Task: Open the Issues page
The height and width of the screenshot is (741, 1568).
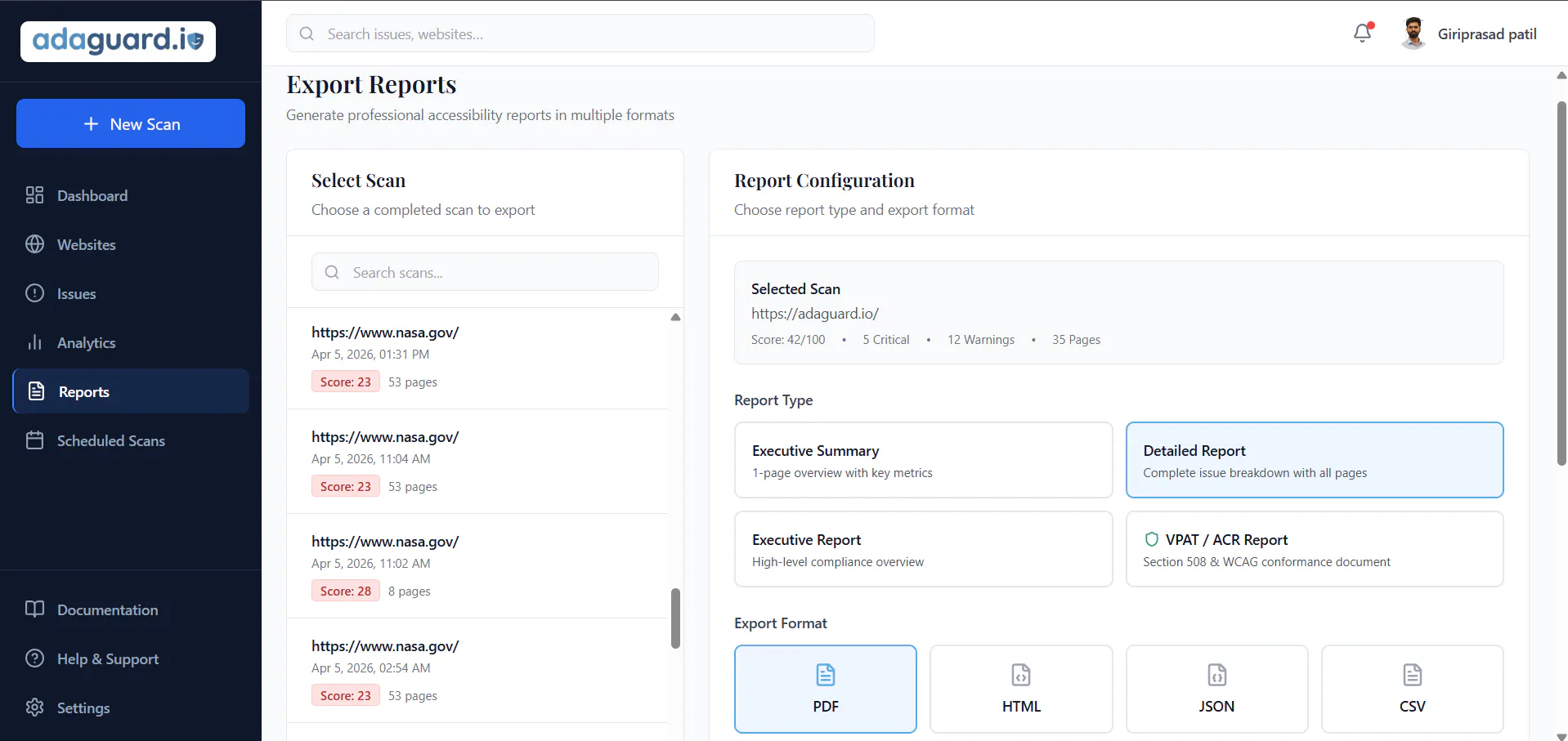Action: [131, 293]
